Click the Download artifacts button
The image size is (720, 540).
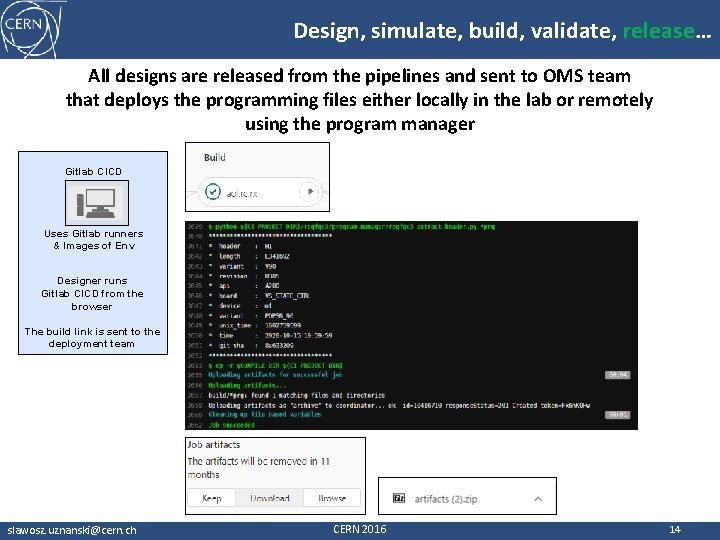click(x=270, y=498)
